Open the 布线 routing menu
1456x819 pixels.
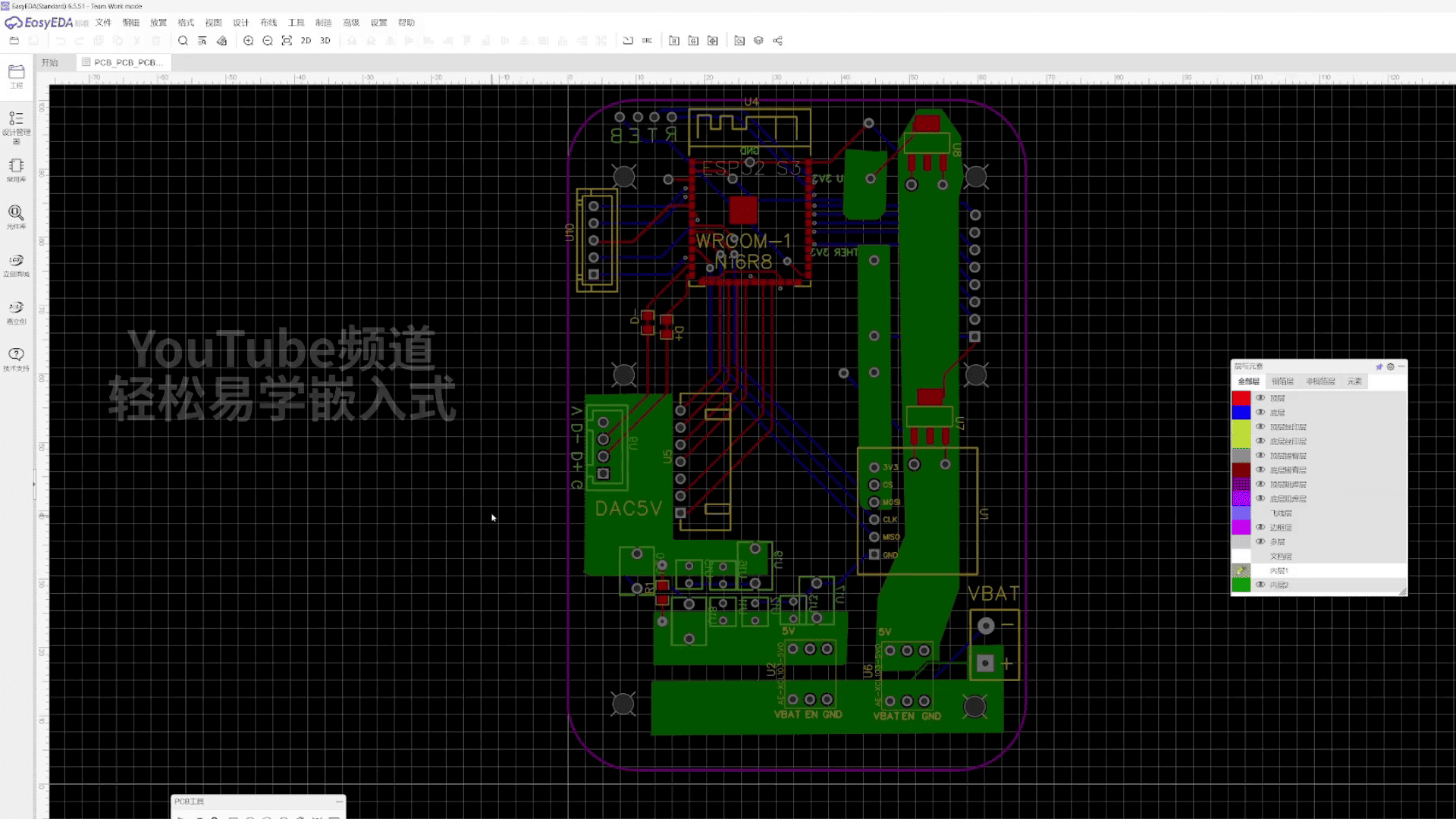268,23
